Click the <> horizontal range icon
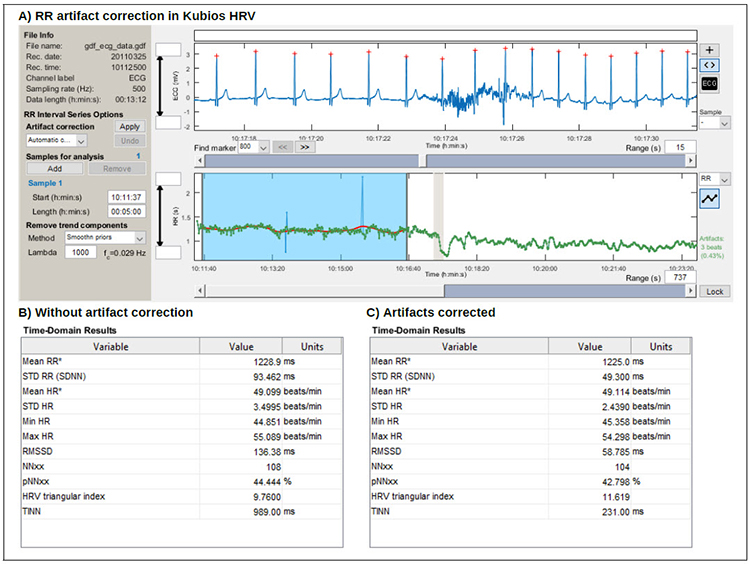 pos(709,65)
